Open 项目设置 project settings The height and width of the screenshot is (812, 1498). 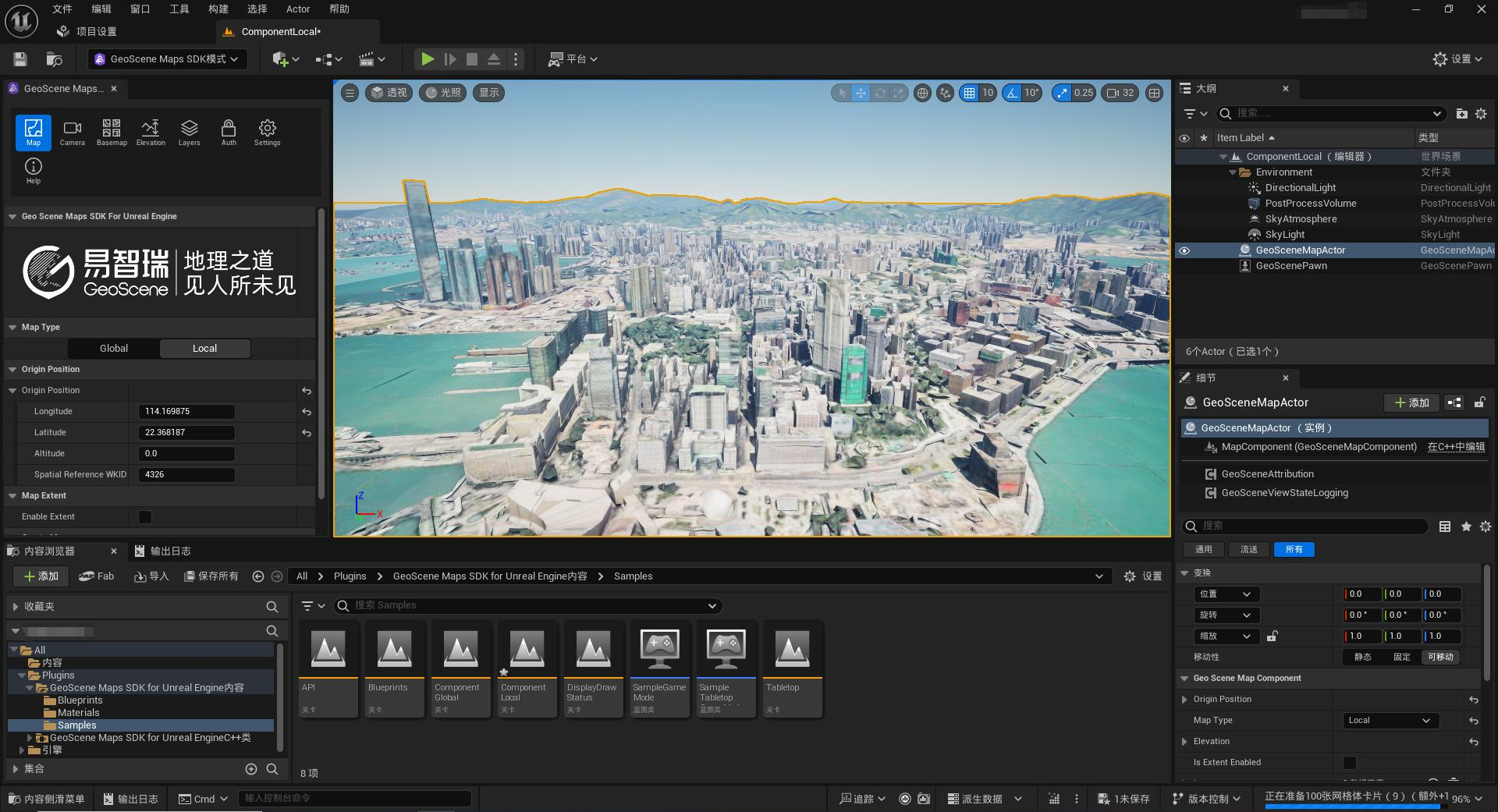(87, 32)
